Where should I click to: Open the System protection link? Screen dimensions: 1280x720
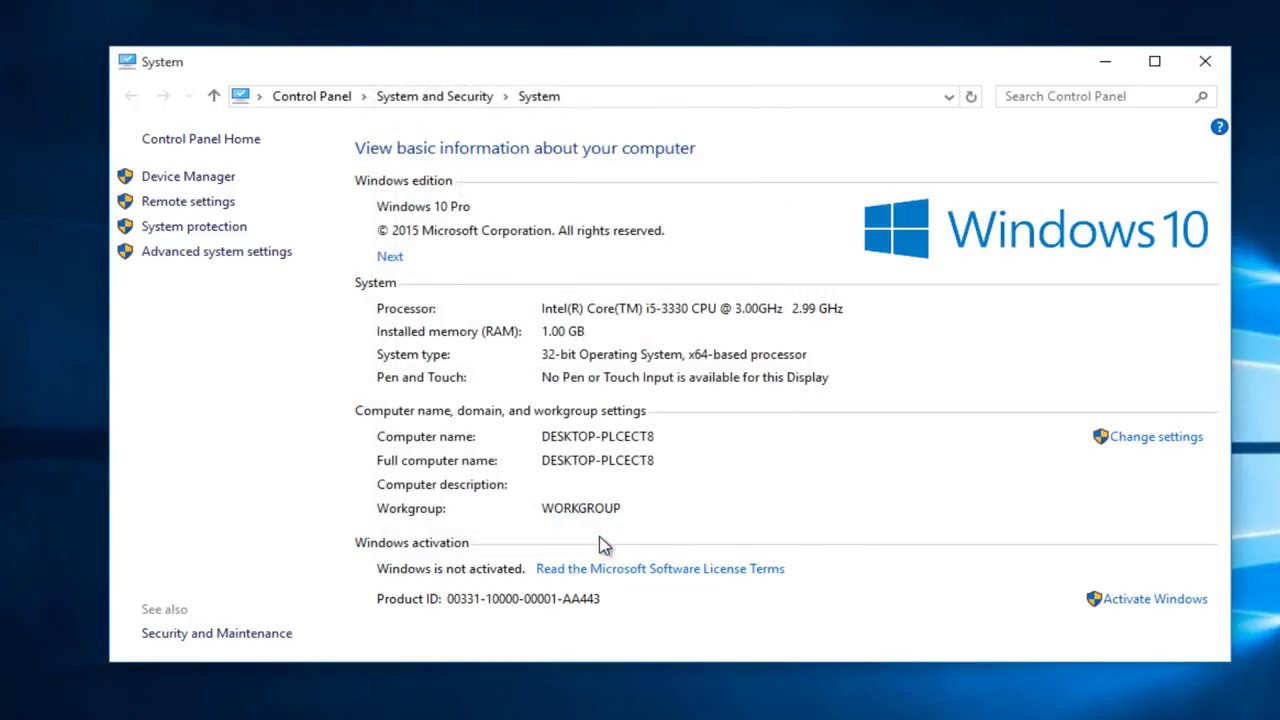coord(194,226)
